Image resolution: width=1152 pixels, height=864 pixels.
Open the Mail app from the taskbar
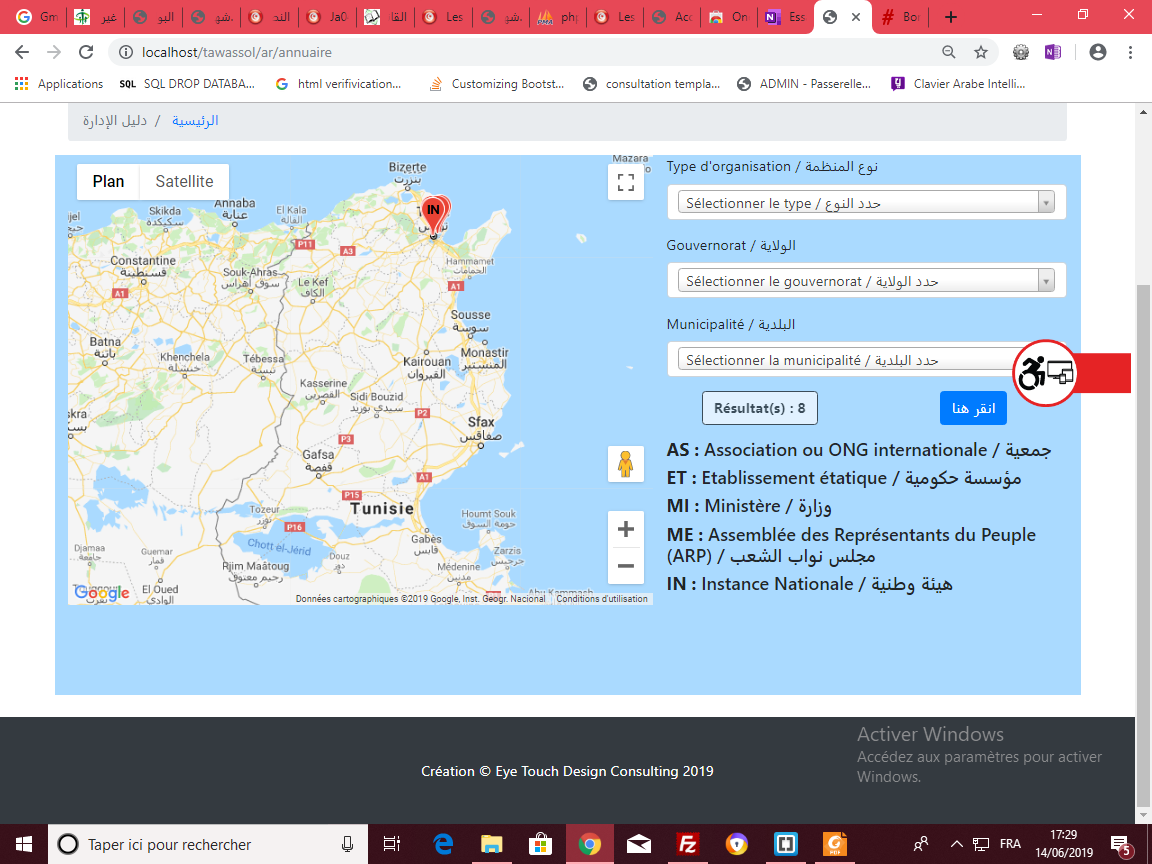(x=638, y=844)
